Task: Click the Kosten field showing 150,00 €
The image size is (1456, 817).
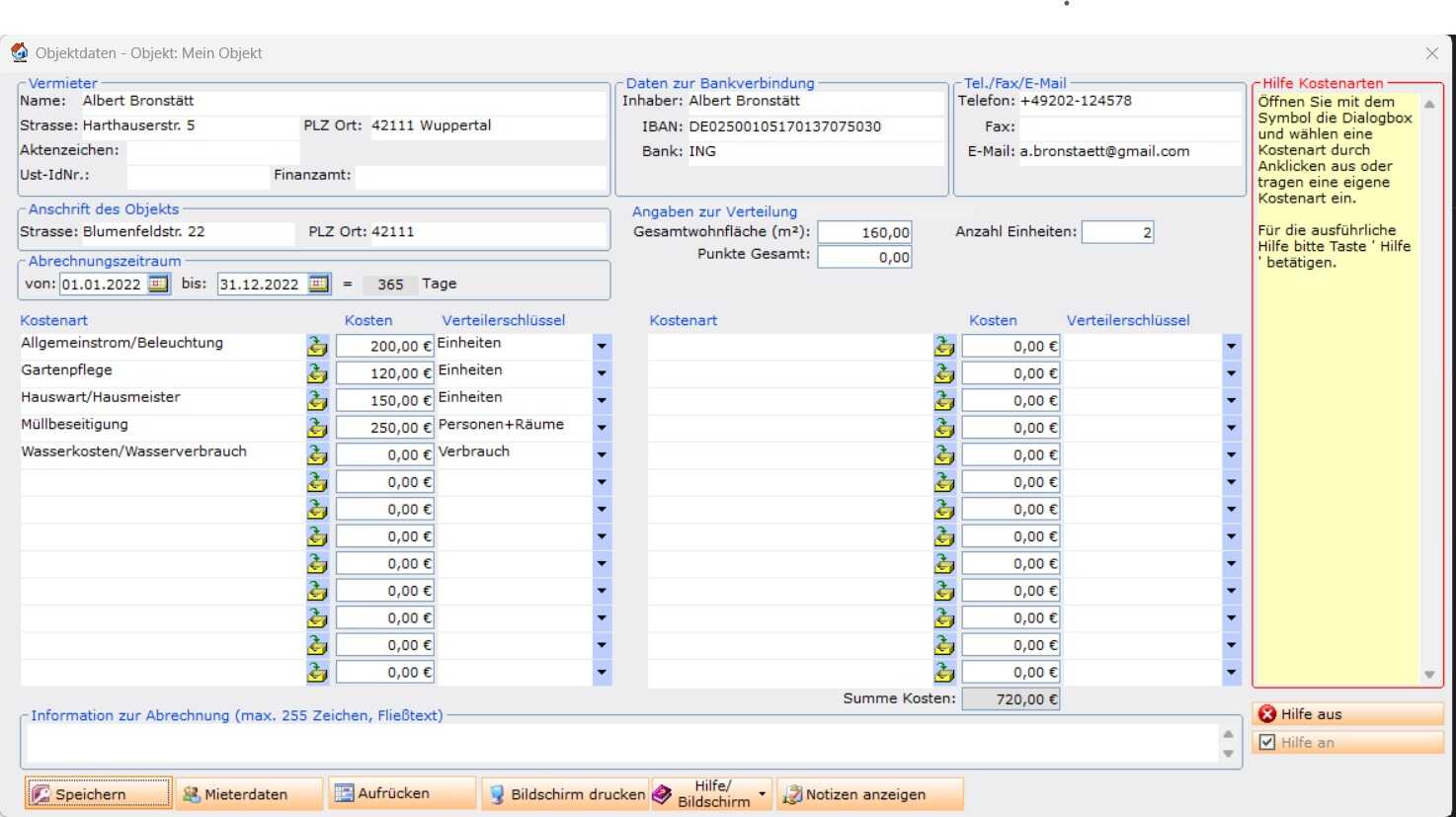Action: click(x=384, y=400)
